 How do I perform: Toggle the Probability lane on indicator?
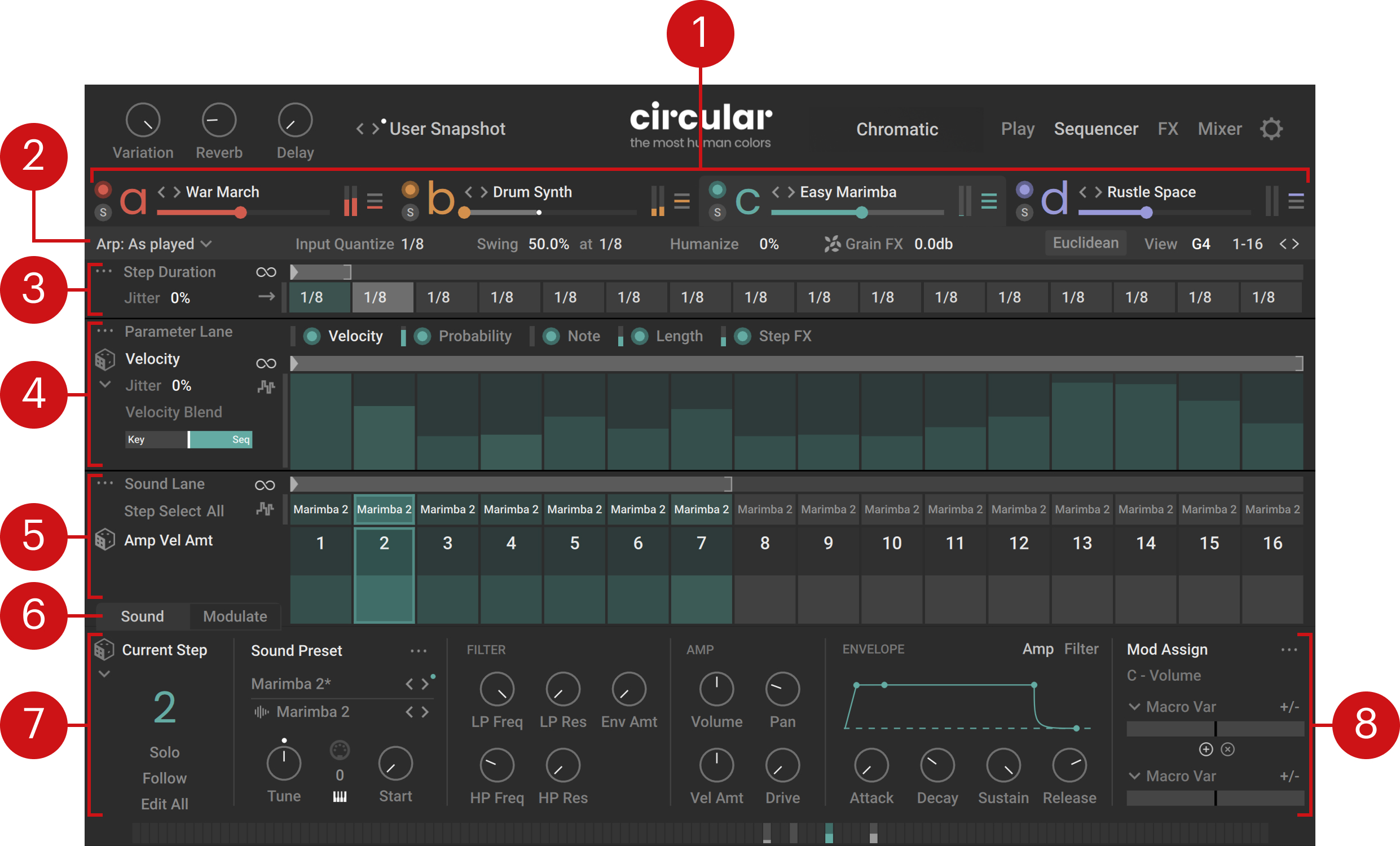(x=422, y=336)
